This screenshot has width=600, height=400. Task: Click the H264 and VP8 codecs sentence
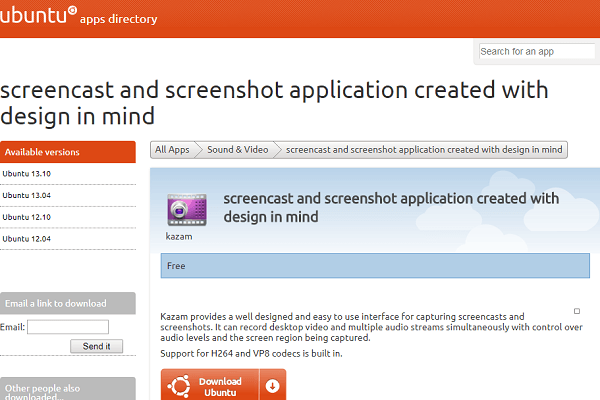coord(251,354)
